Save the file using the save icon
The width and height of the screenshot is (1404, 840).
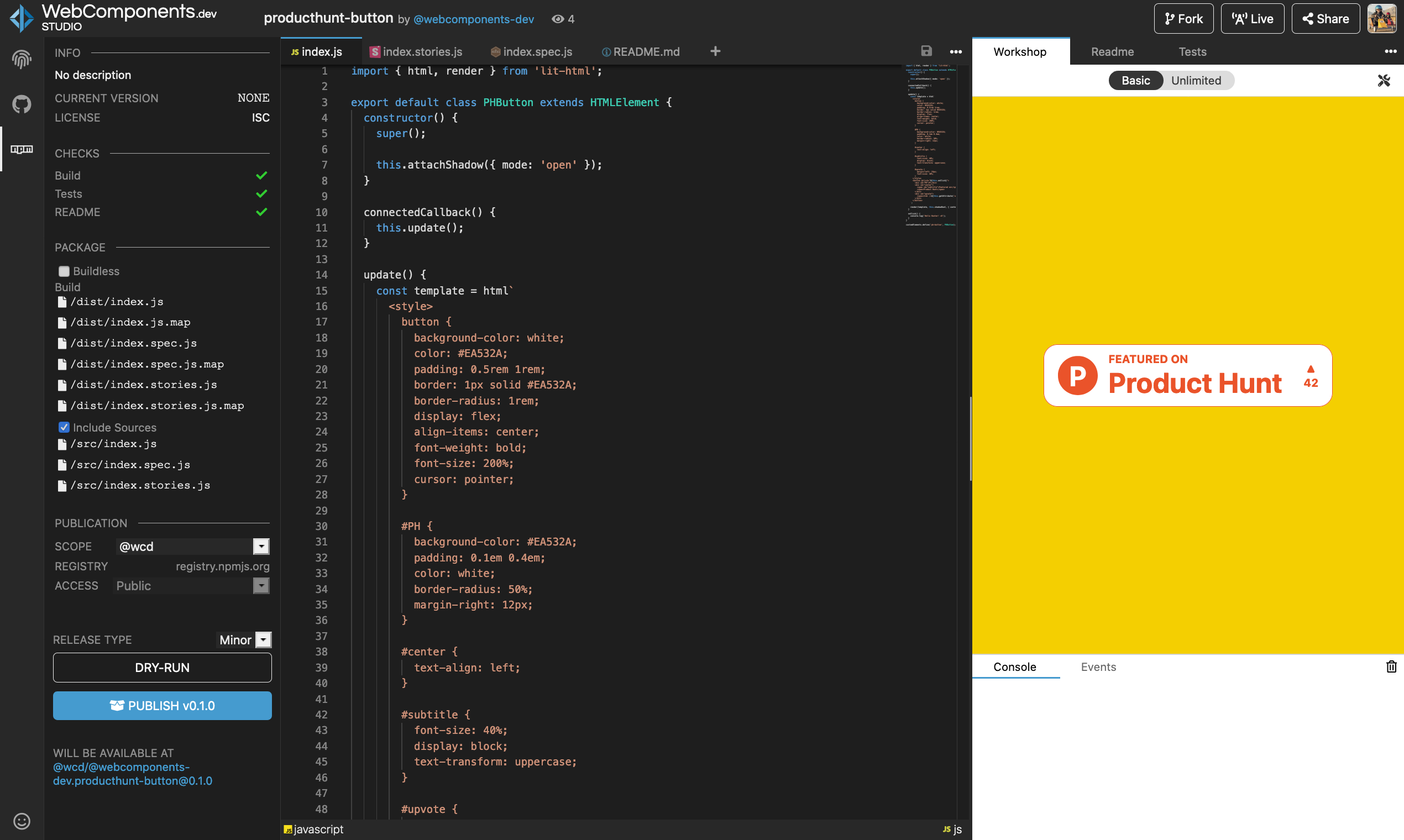926,51
